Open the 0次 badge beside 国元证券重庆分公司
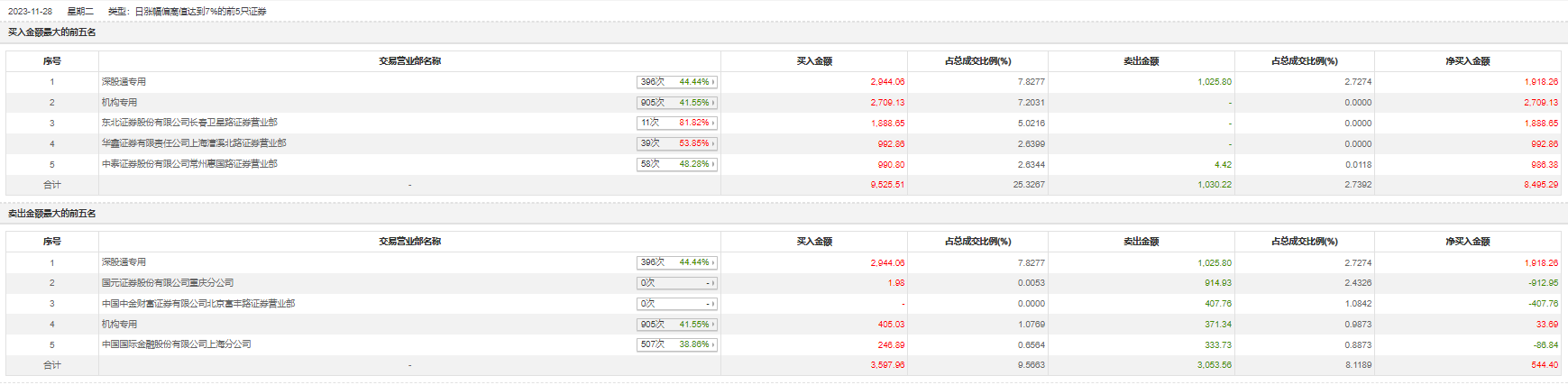This screenshot has width=1568, height=385. tap(677, 283)
